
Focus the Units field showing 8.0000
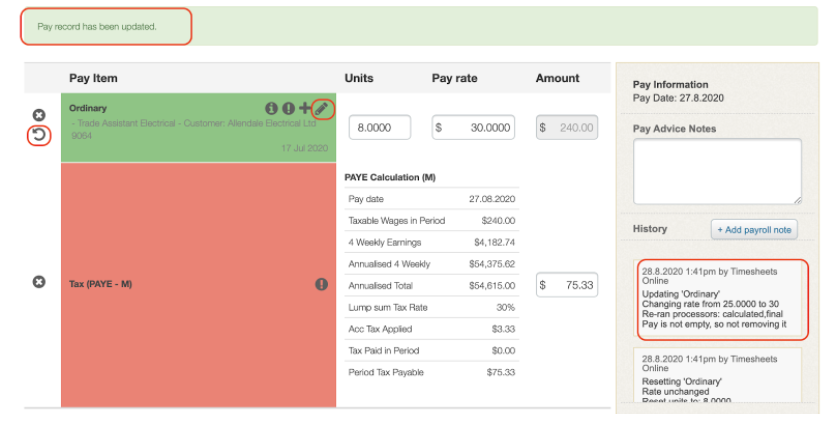click(379, 128)
